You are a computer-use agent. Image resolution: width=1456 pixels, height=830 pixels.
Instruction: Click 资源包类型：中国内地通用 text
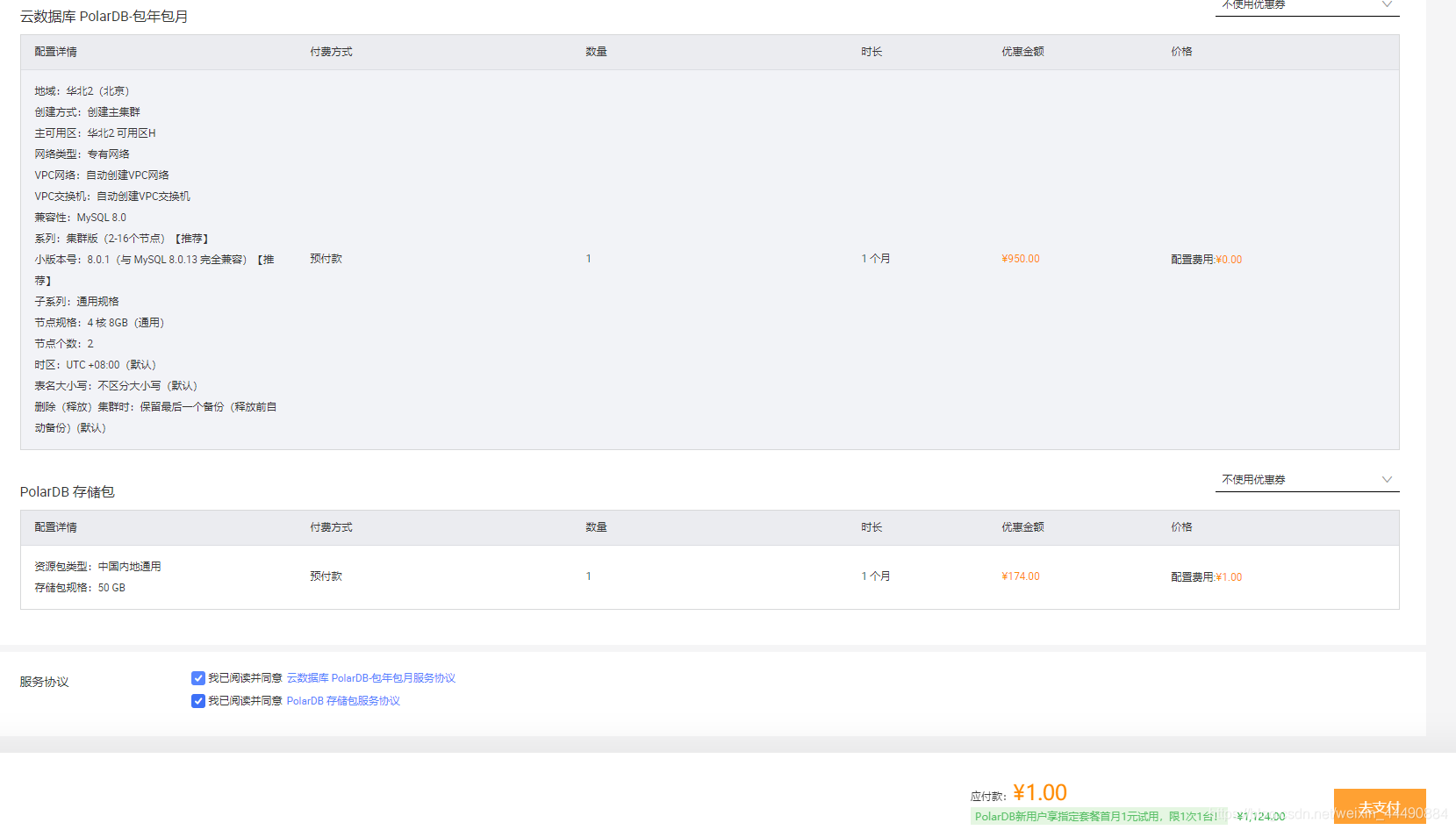[x=98, y=567]
